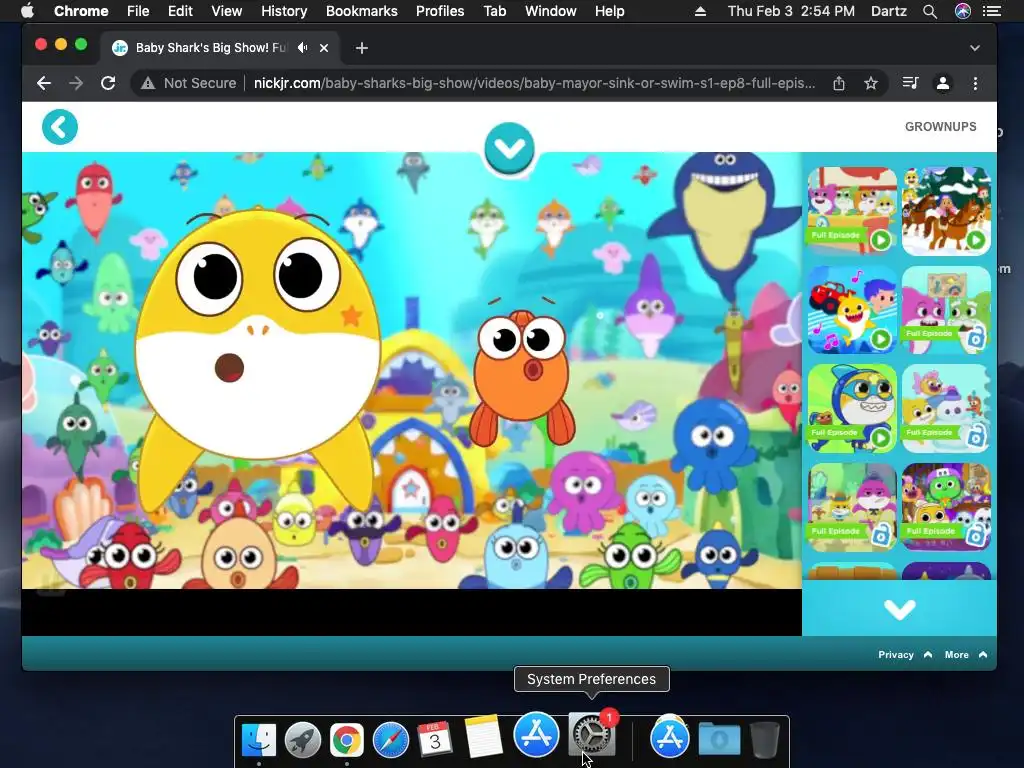Viewport: 1024px width, 768px height.
Task: Expand the teal down-chevron above the video
Action: 509,148
